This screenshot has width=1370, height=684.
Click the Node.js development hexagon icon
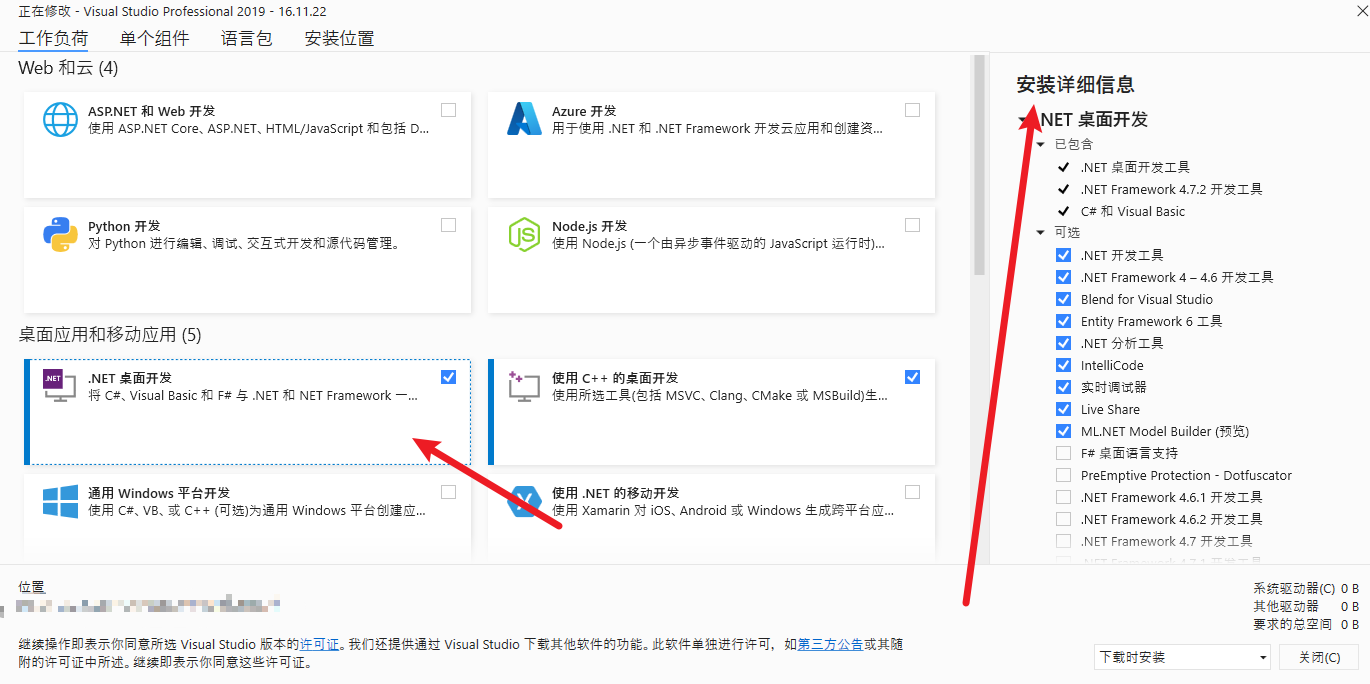click(524, 234)
